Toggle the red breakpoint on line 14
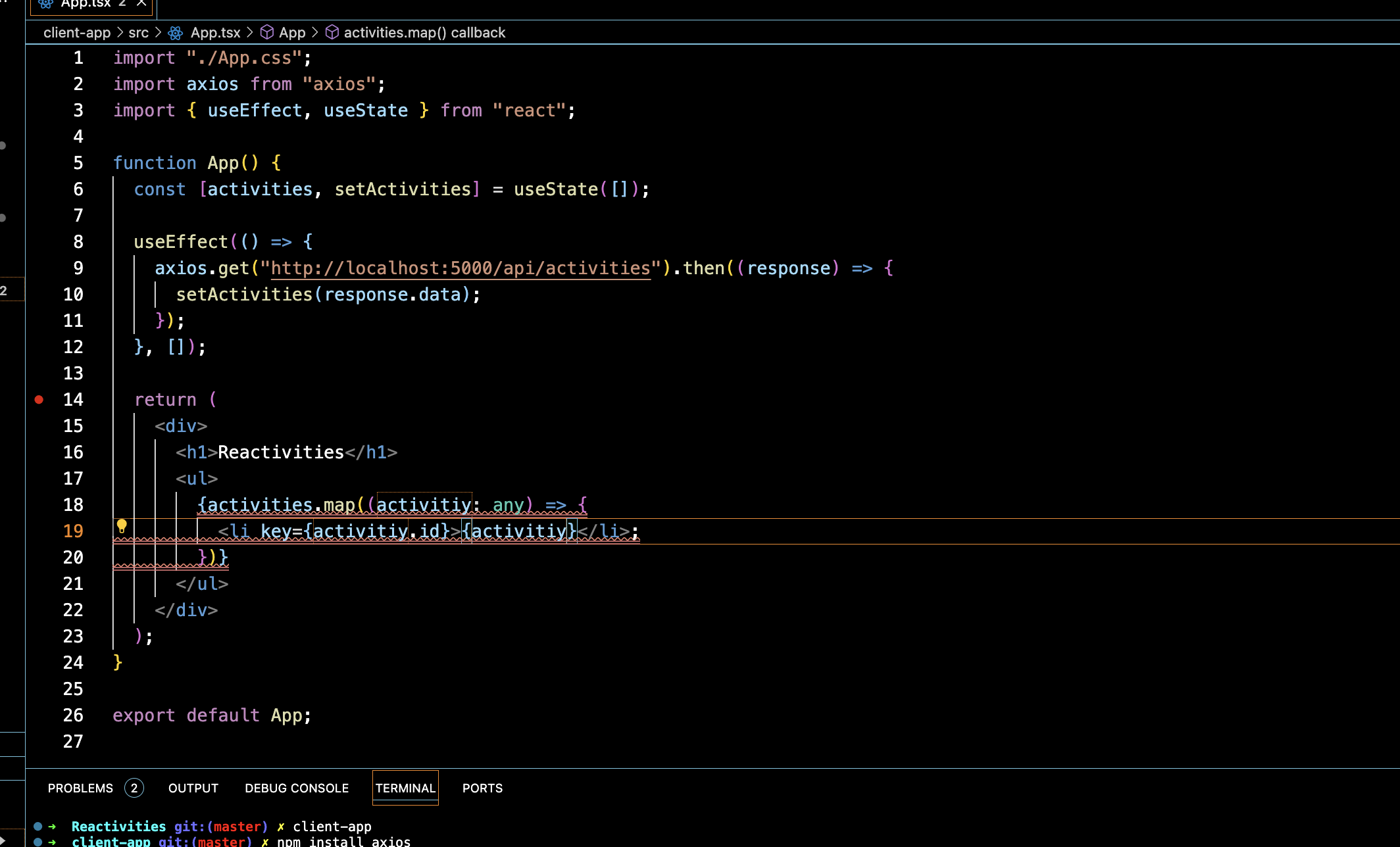 [39, 399]
